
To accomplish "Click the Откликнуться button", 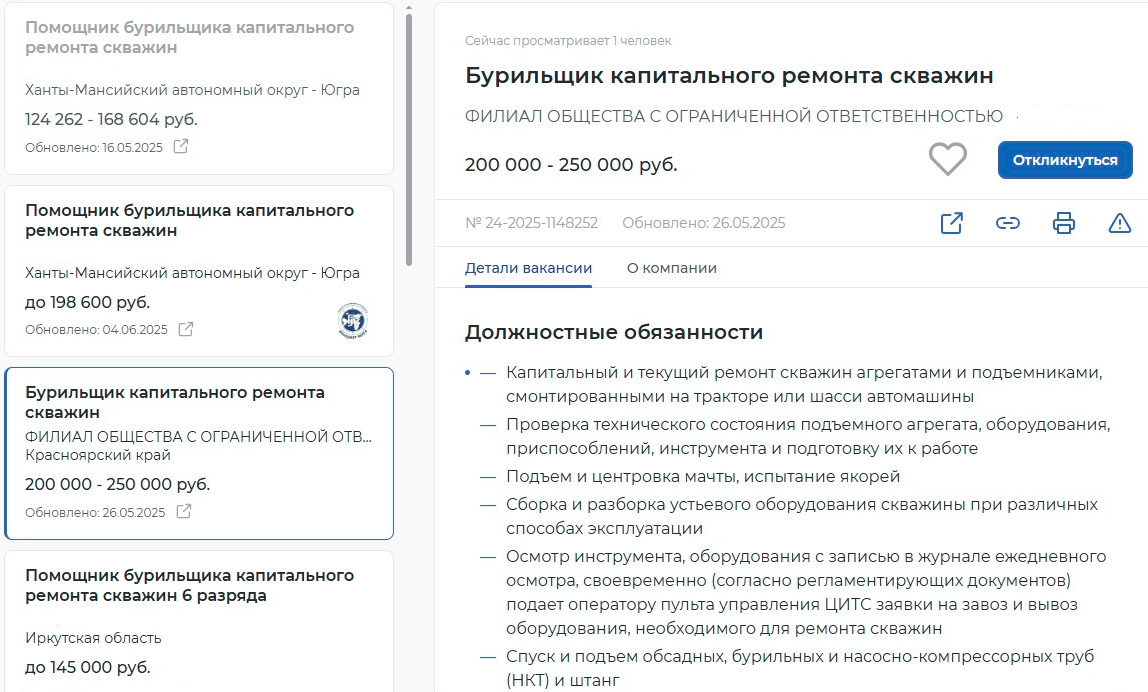I will point(1065,160).
